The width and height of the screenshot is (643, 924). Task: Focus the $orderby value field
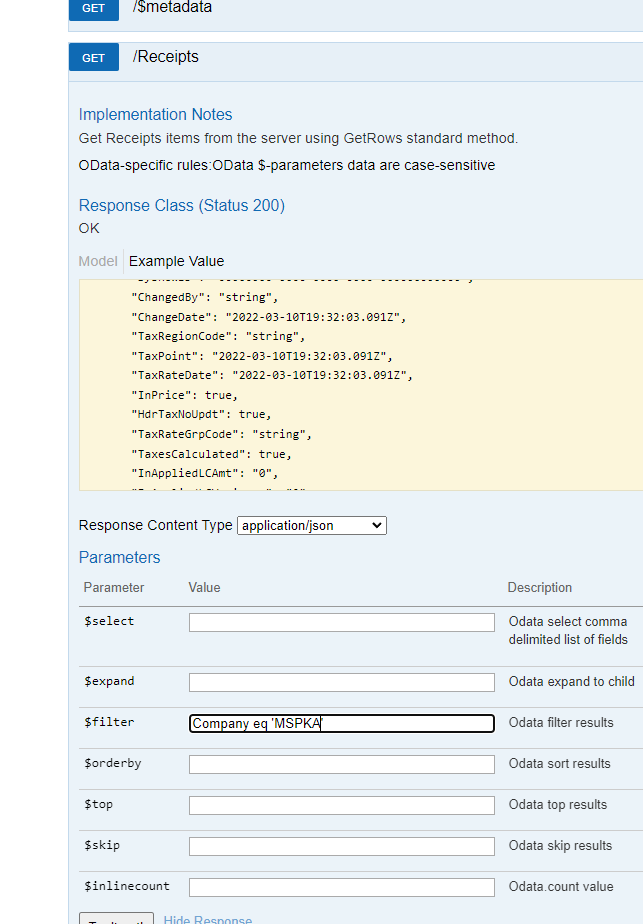[x=342, y=764]
